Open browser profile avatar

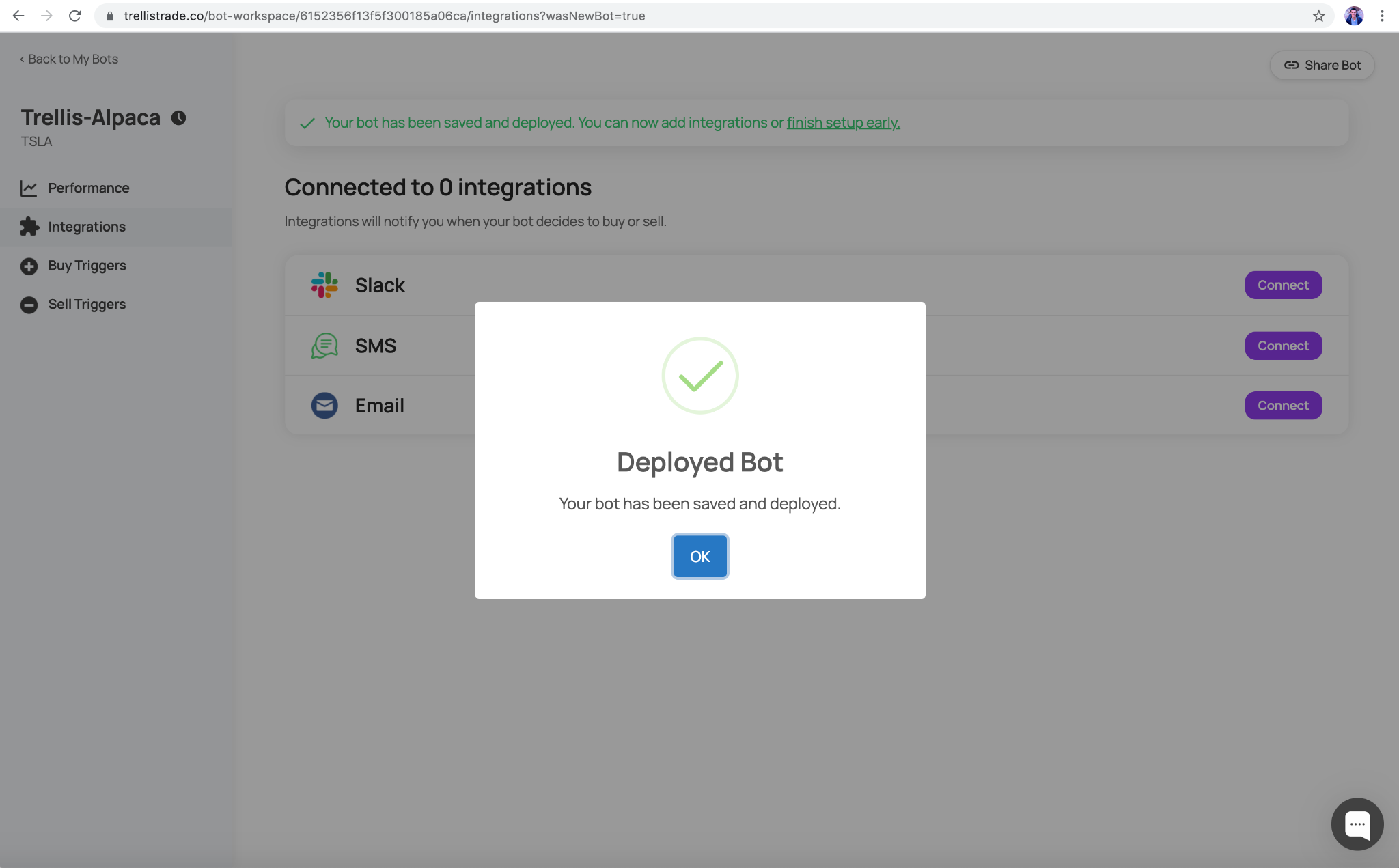pos(1353,16)
